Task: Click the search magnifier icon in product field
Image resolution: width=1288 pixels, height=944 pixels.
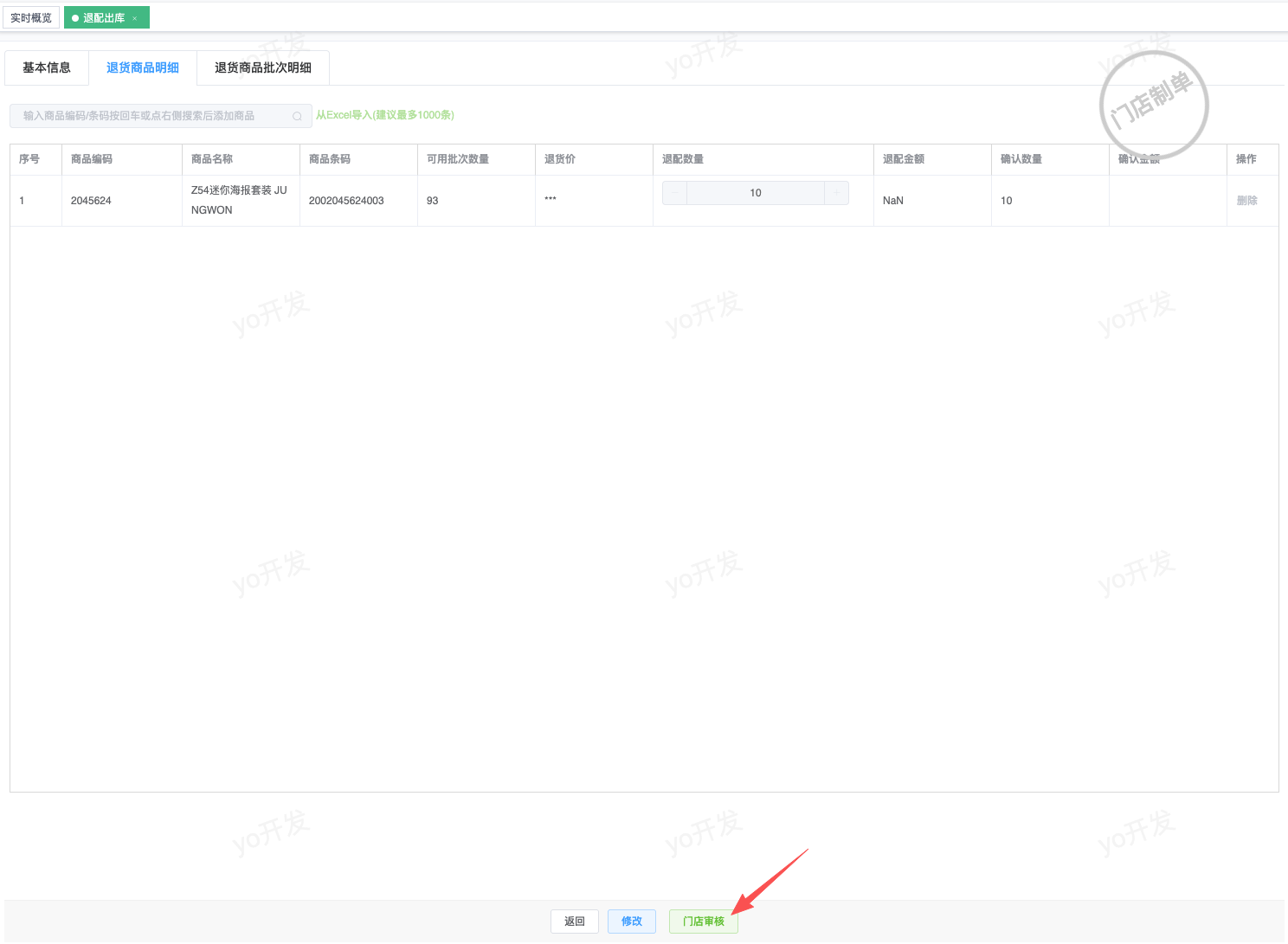Action: (x=297, y=116)
